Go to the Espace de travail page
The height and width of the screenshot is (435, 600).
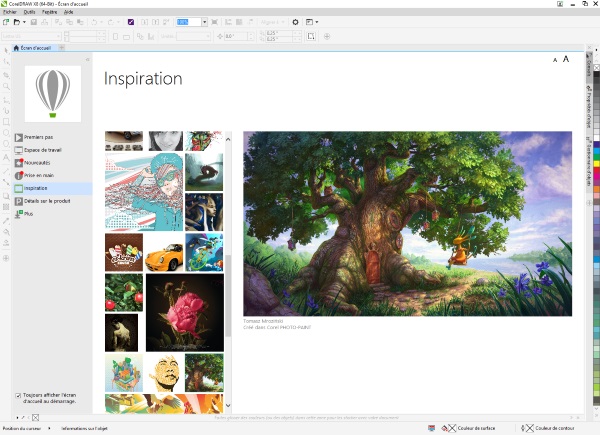[43, 150]
